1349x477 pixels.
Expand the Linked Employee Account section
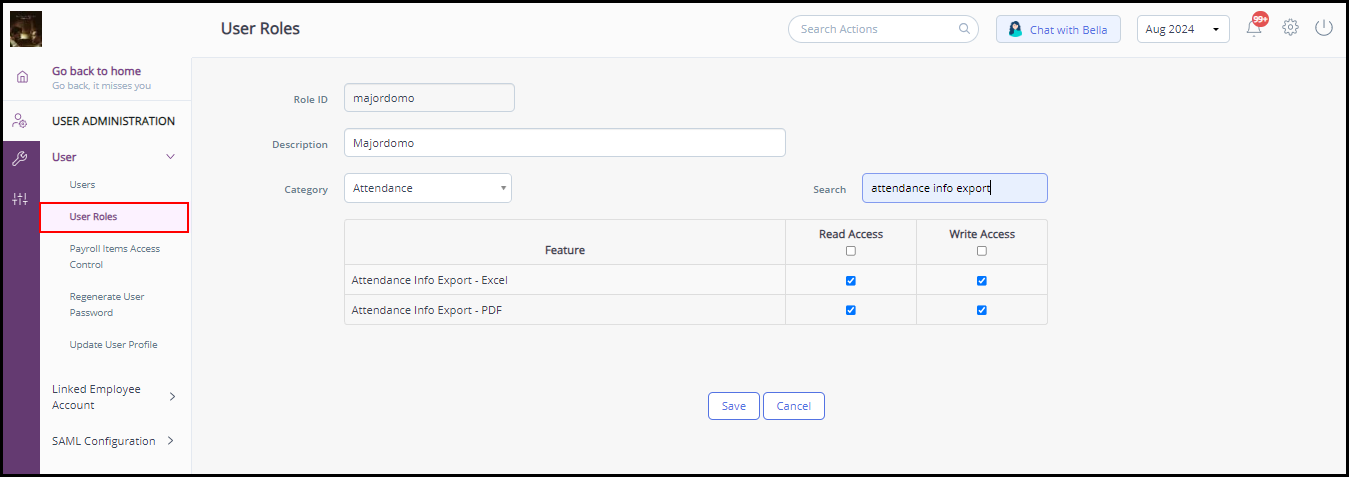[x=113, y=397]
